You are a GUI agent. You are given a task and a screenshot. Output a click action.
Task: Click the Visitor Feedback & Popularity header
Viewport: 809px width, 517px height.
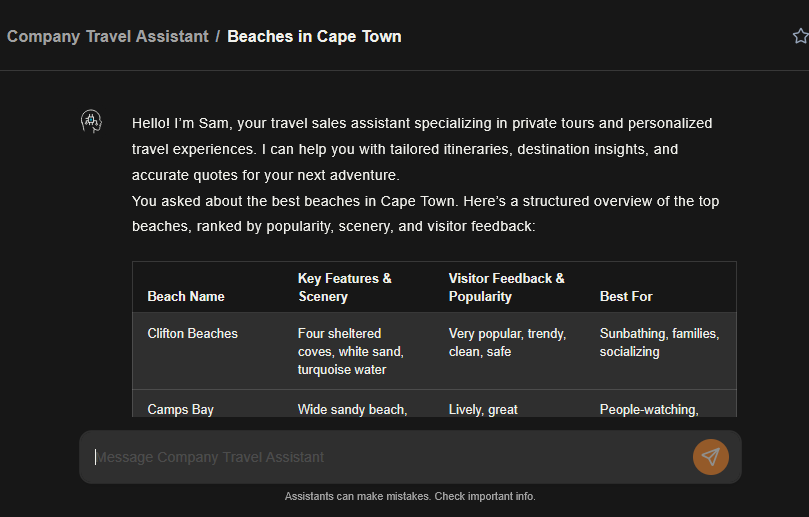coord(506,287)
